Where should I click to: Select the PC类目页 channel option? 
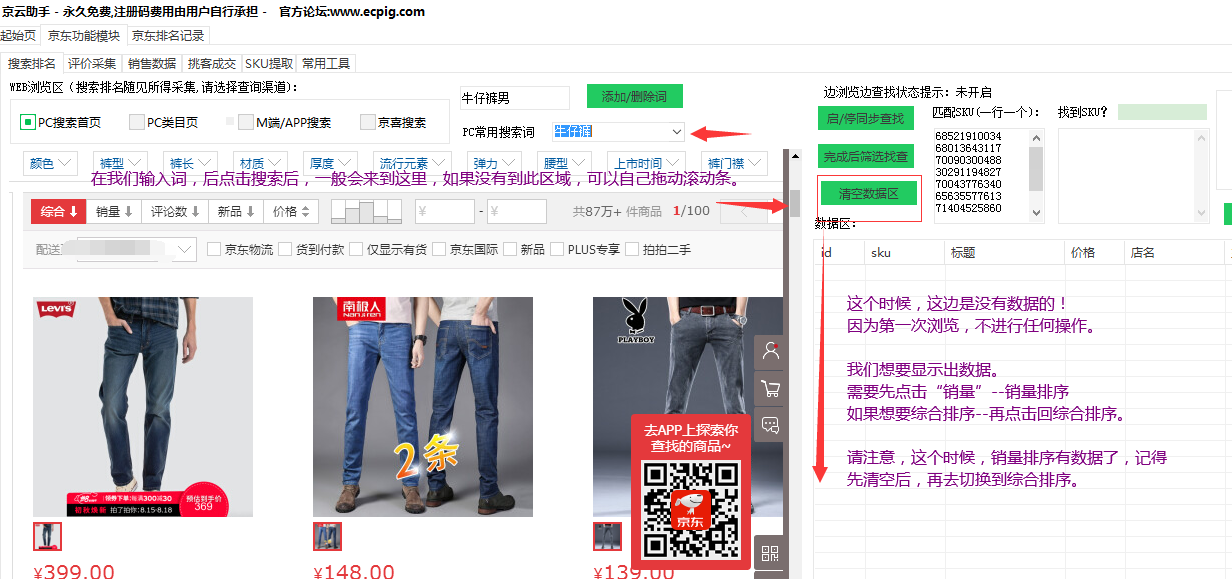(164, 122)
